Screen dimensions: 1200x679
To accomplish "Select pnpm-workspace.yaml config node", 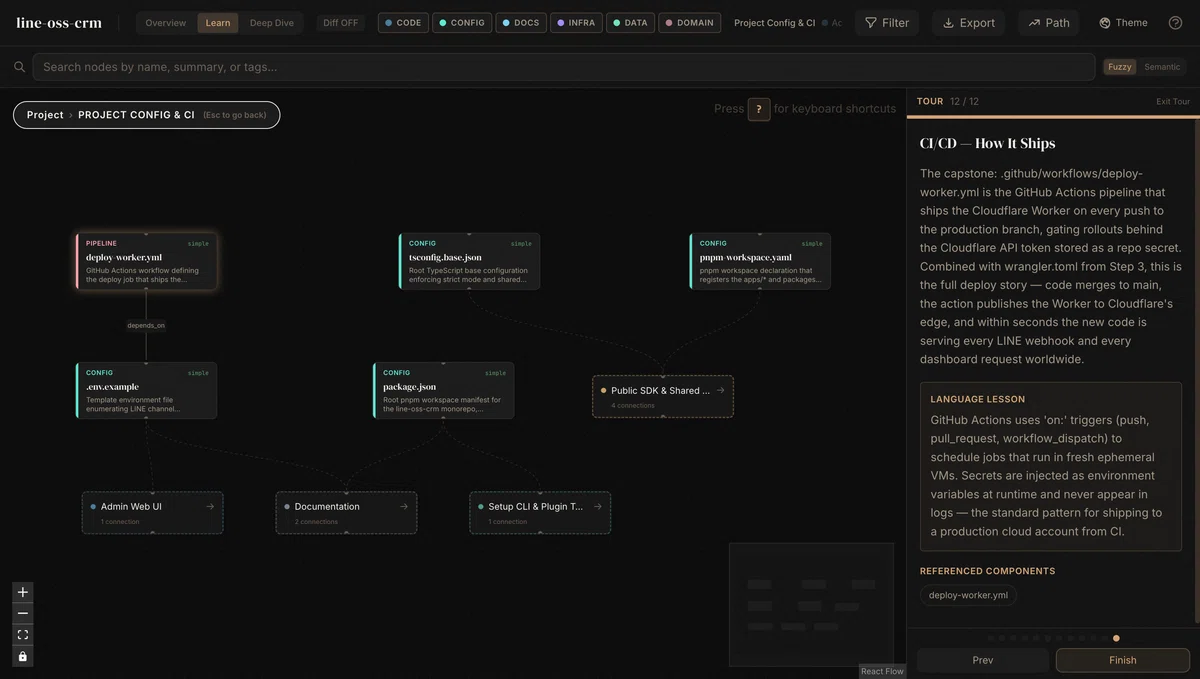I will (x=760, y=262).
